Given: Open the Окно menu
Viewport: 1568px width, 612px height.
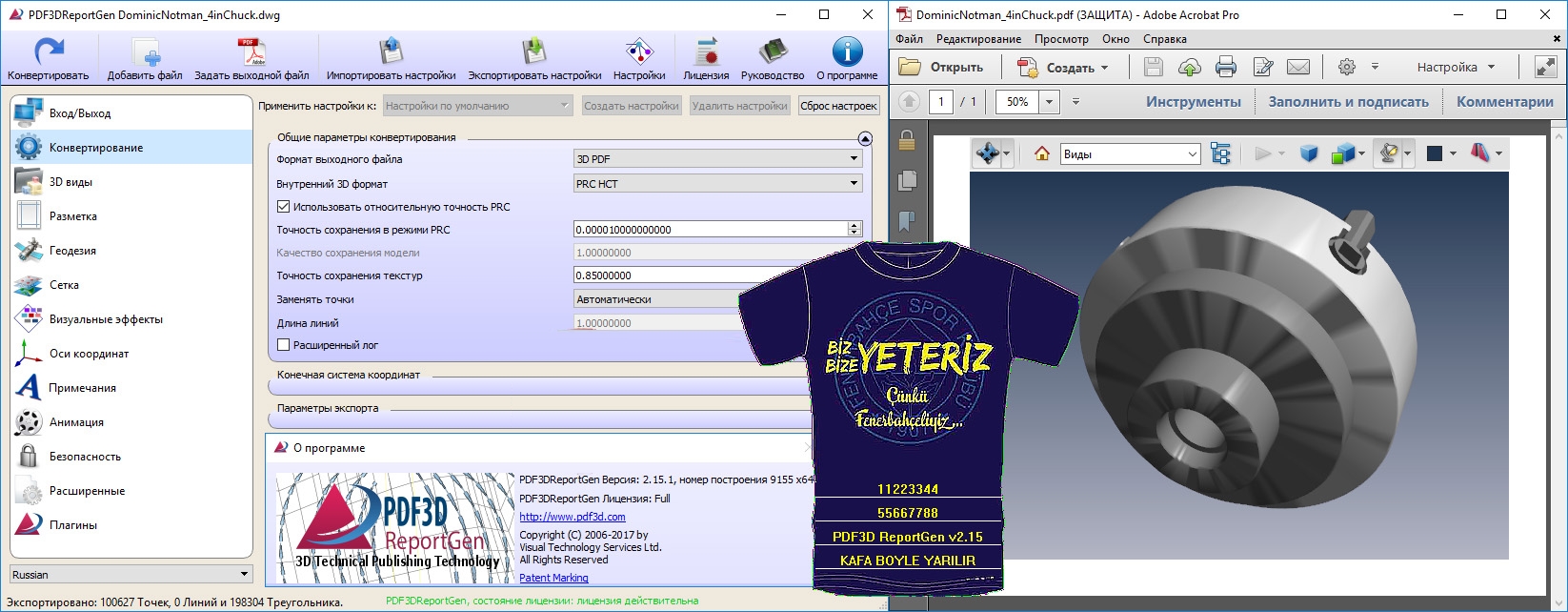Looking at the screenshot, I should [1116, 39].
